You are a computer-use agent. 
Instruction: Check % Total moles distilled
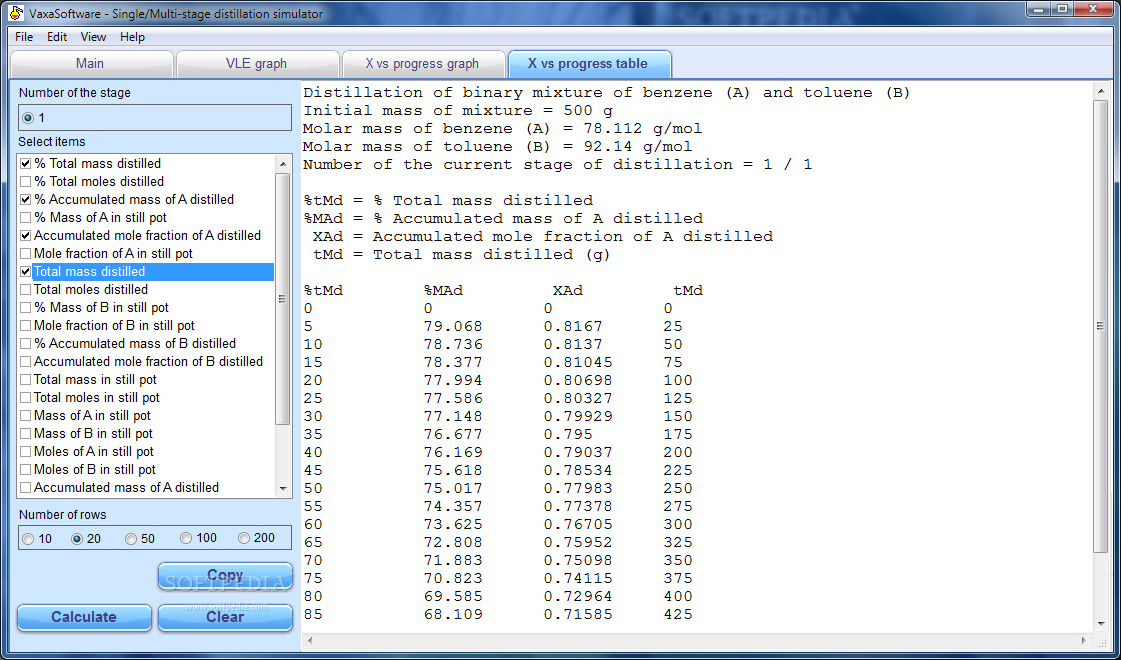[26, 182]
